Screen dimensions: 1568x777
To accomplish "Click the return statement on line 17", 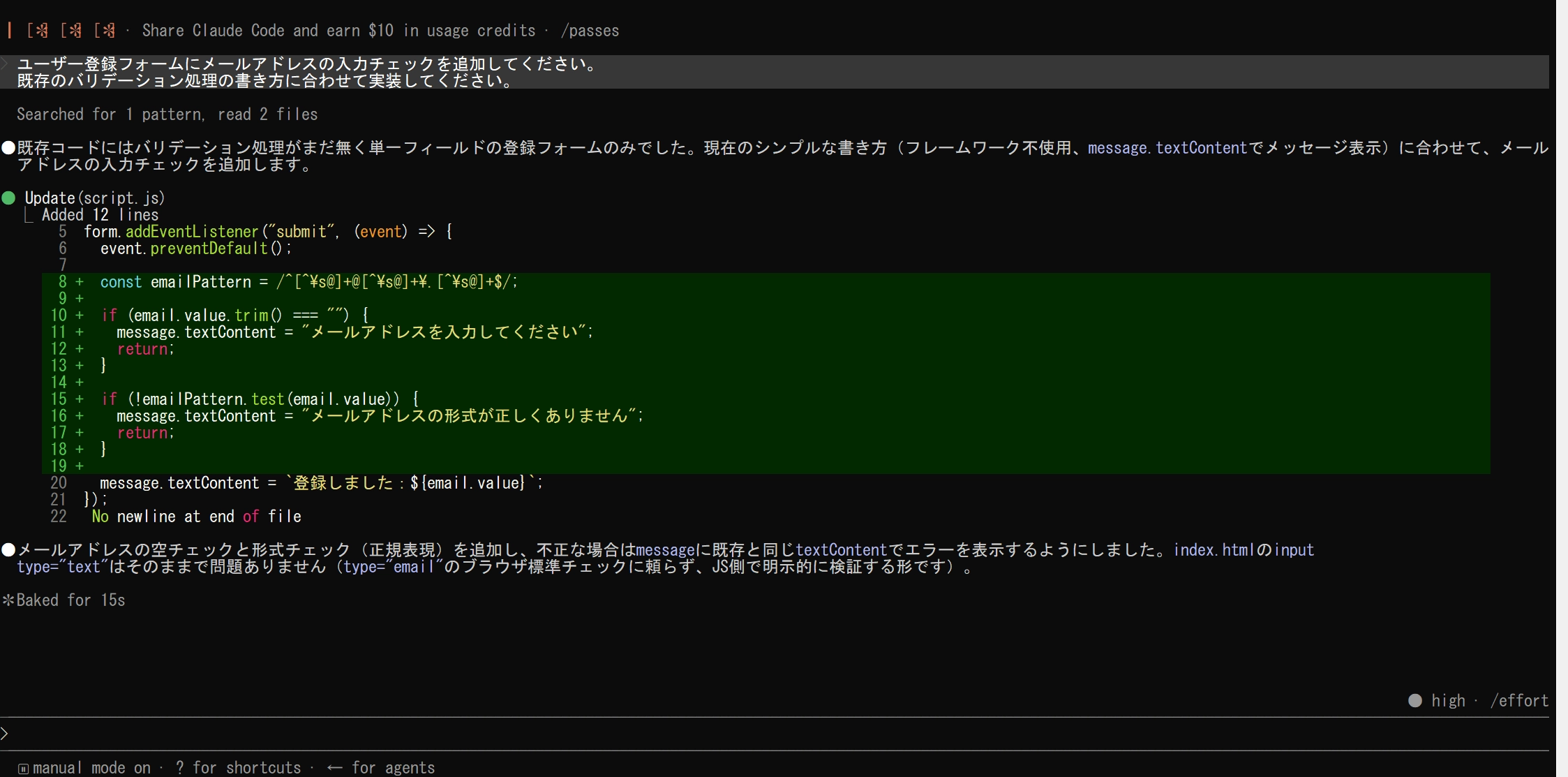I will [145, 433].
